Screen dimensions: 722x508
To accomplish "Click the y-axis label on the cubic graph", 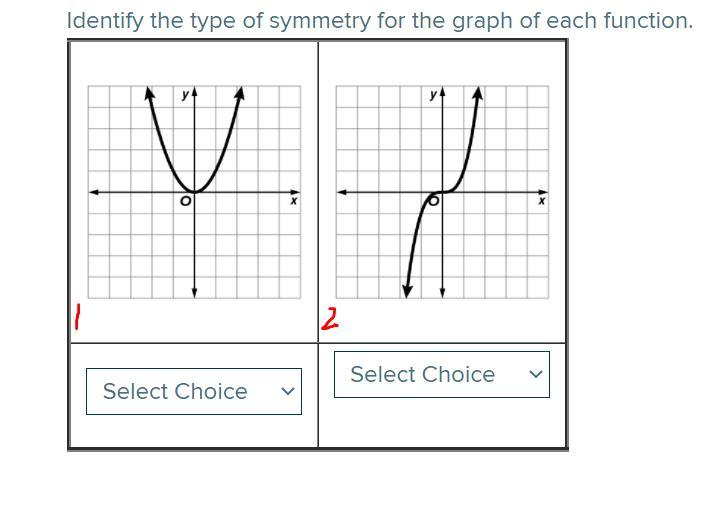I will coord(433,94).
